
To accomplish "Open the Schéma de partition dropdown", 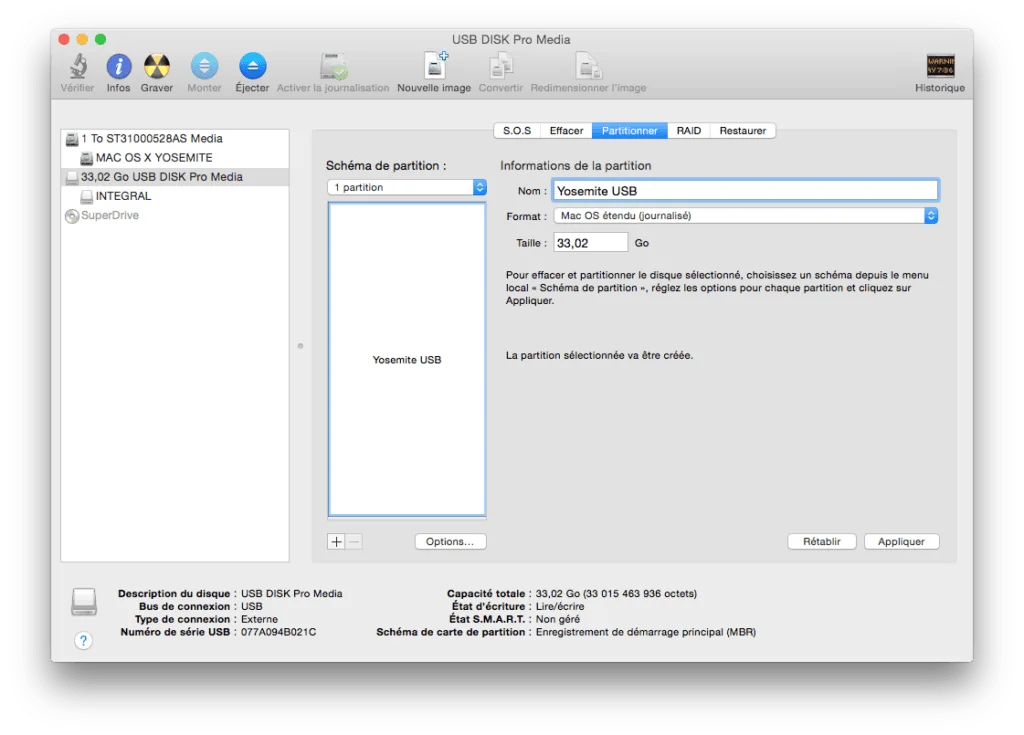I will point(405,186).
